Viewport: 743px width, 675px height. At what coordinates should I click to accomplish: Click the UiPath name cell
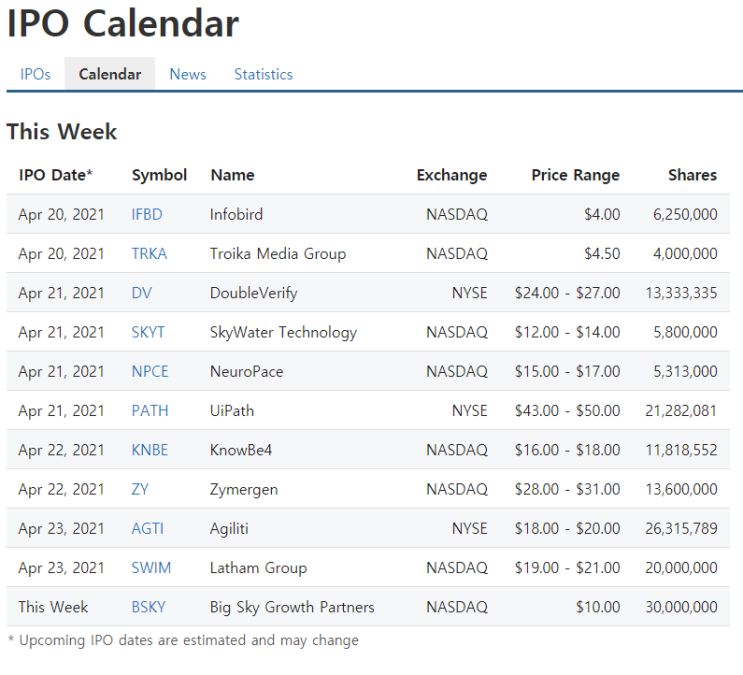[x=232, y=411]
